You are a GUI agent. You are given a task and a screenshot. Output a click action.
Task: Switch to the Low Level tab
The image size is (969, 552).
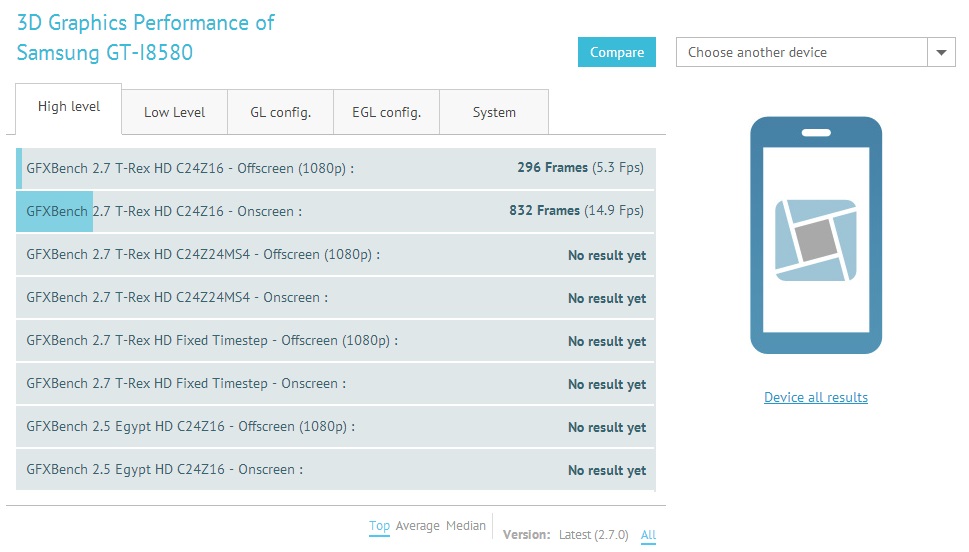pyautogui.click(x=174, y=112)
